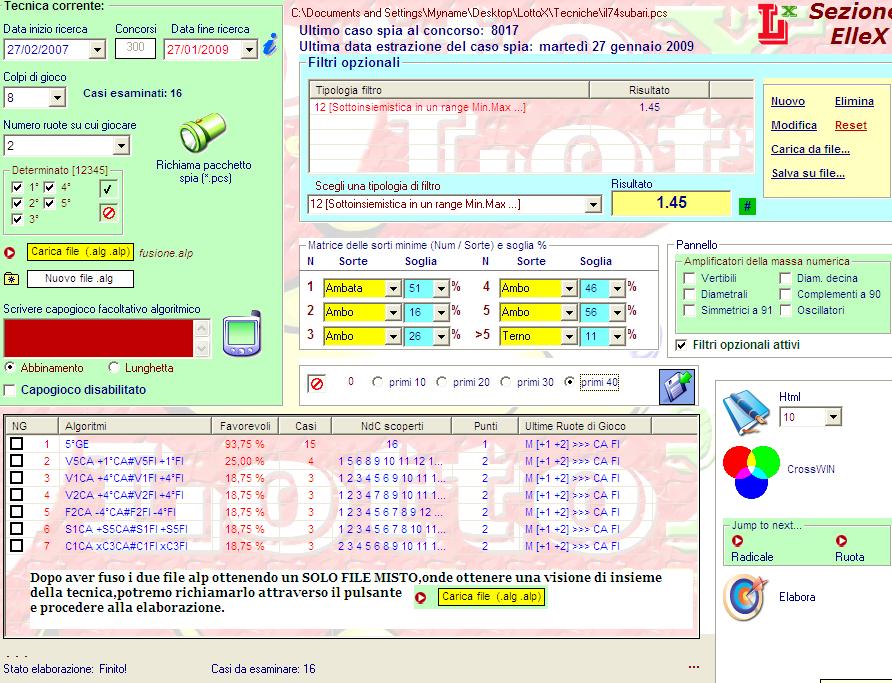Click the floppy disk save icon
This screenshot has height=683, width=892.
click(x=677, y=387)
